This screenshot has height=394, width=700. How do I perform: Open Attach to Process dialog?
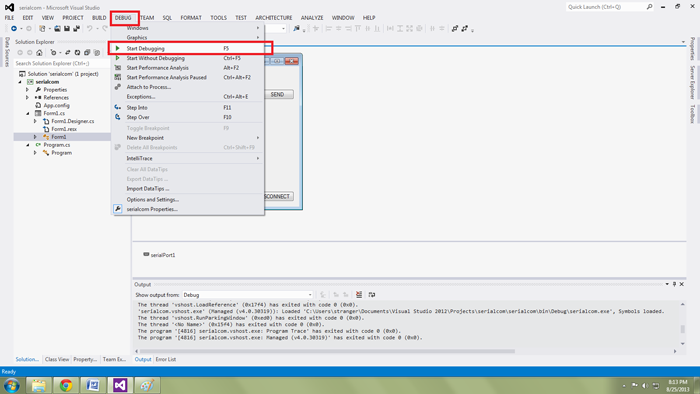(188, 87)
